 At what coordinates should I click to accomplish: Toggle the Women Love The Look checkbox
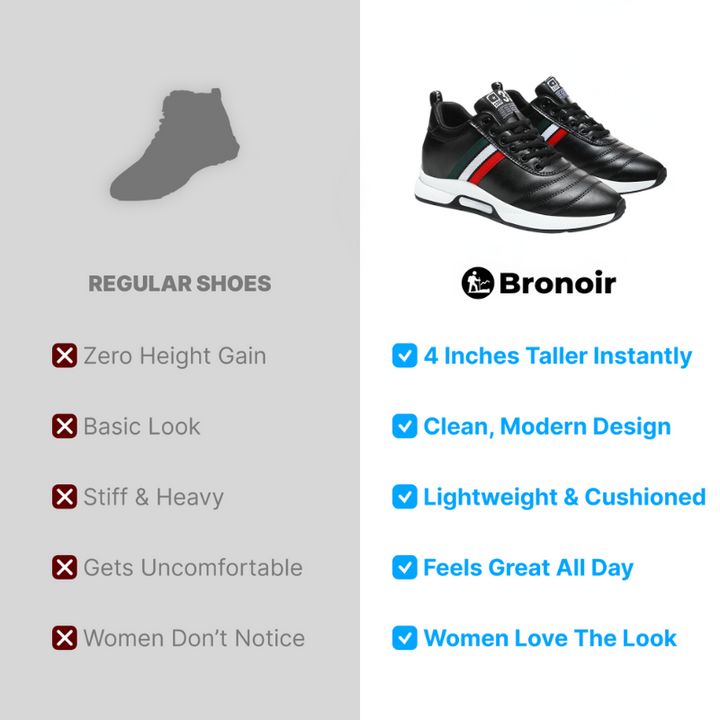[405, 638]
